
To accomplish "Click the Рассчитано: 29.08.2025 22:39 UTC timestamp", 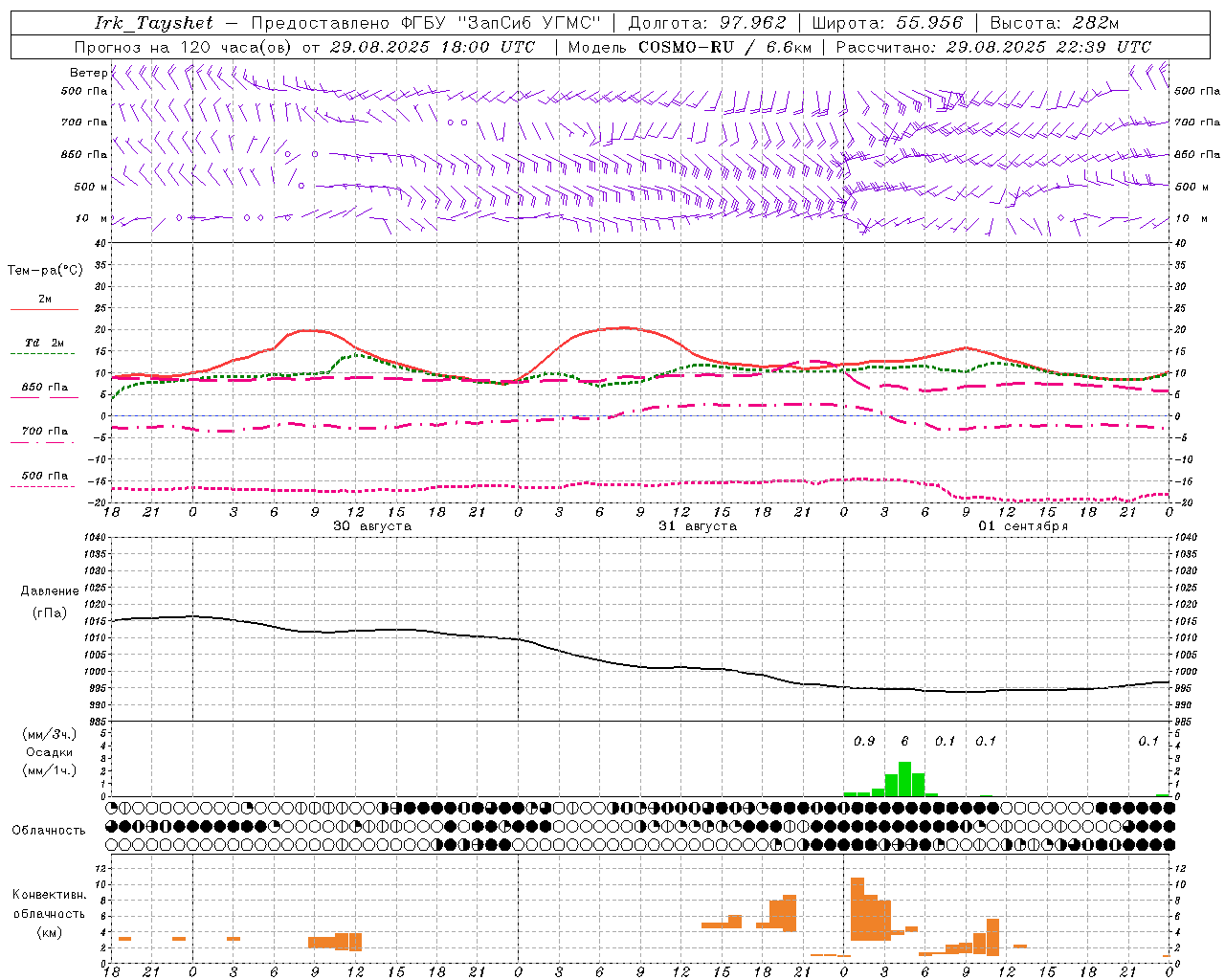I will (993, 47).
